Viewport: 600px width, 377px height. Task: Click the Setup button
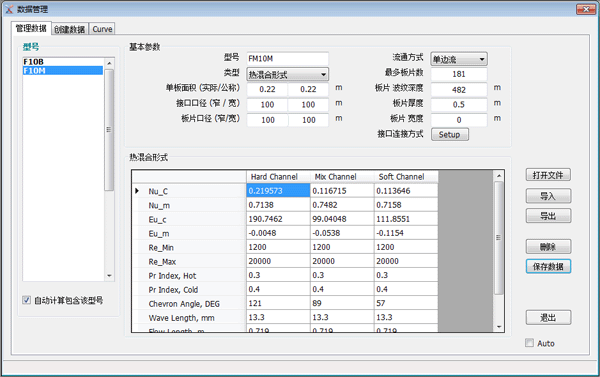tap(450, 134)
